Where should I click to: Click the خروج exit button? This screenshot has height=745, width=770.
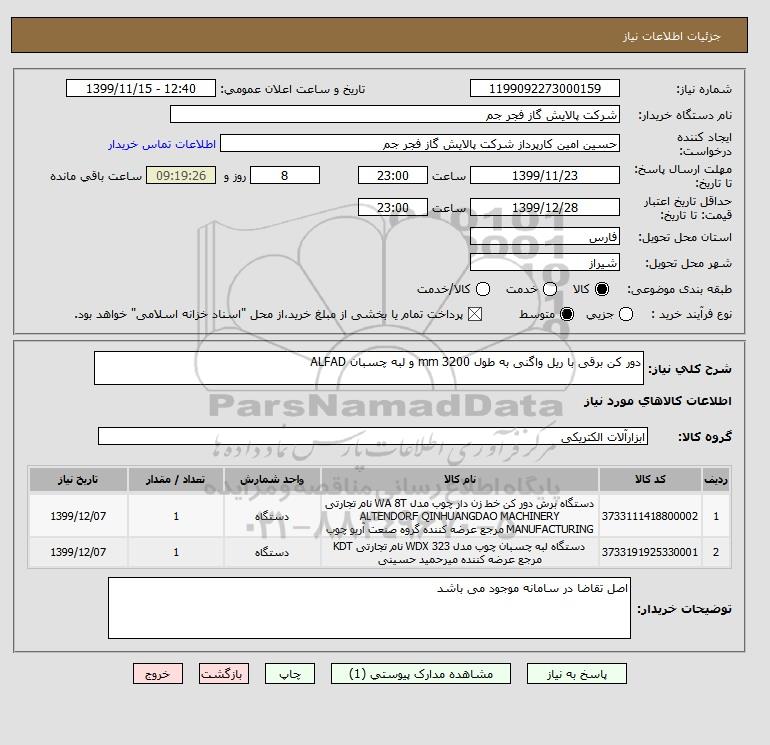(158, 674)
